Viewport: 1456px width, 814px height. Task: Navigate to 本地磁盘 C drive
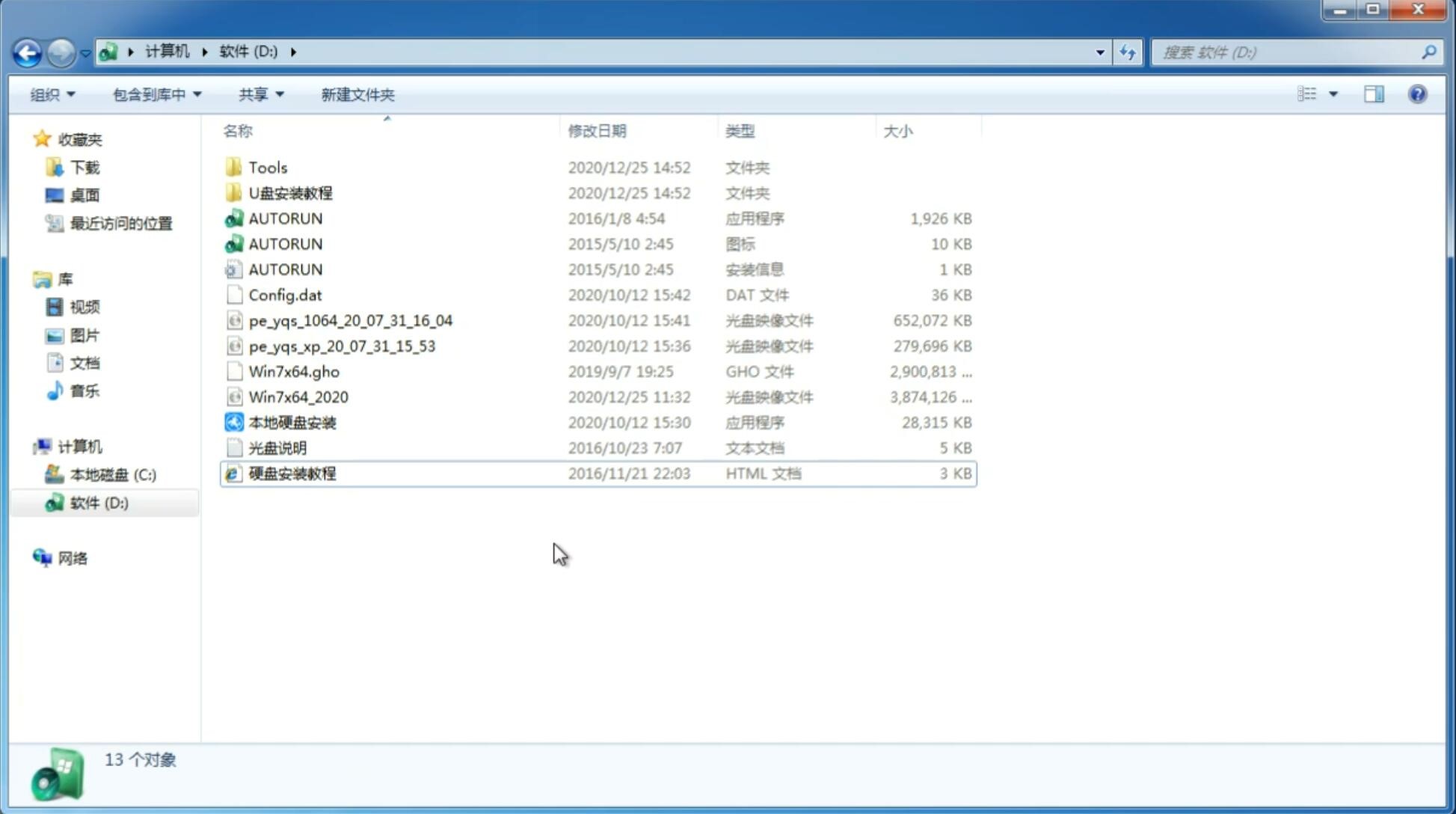(x=112, y=474)
